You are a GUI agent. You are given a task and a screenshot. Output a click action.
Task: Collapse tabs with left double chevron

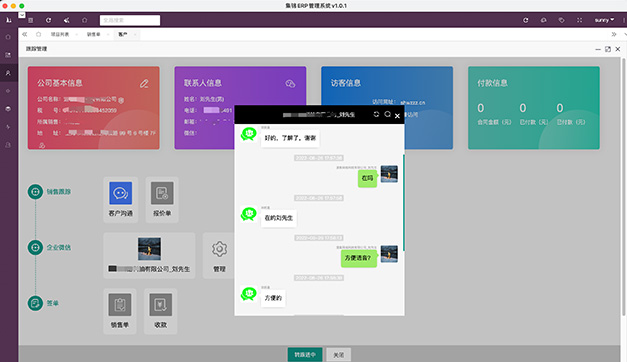(25, 34)
